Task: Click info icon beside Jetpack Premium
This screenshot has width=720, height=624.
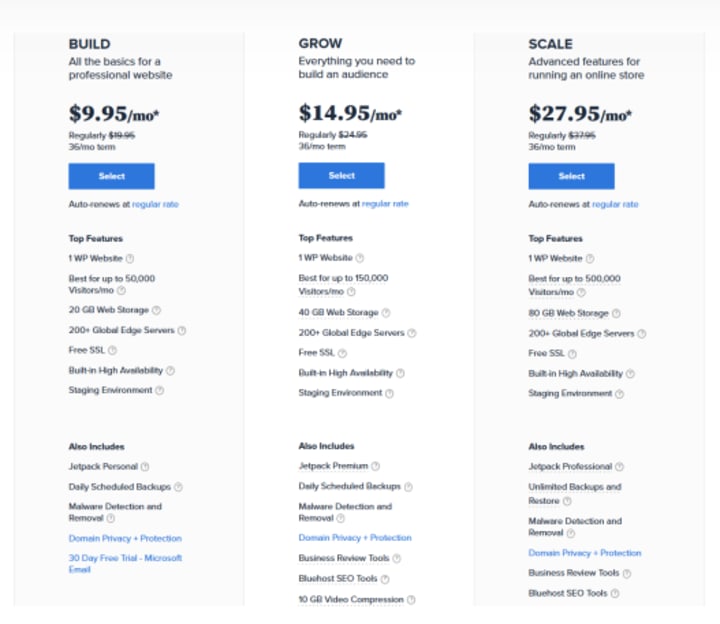Action: [376, 467]
